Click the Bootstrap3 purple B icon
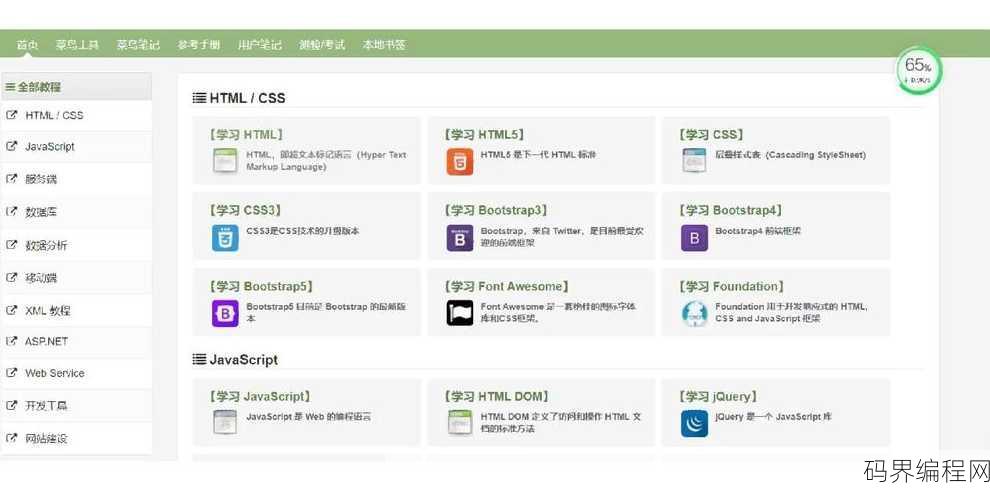Image resolution: width=990 pixels, height=490 pixels. click(x=460, y=238)
